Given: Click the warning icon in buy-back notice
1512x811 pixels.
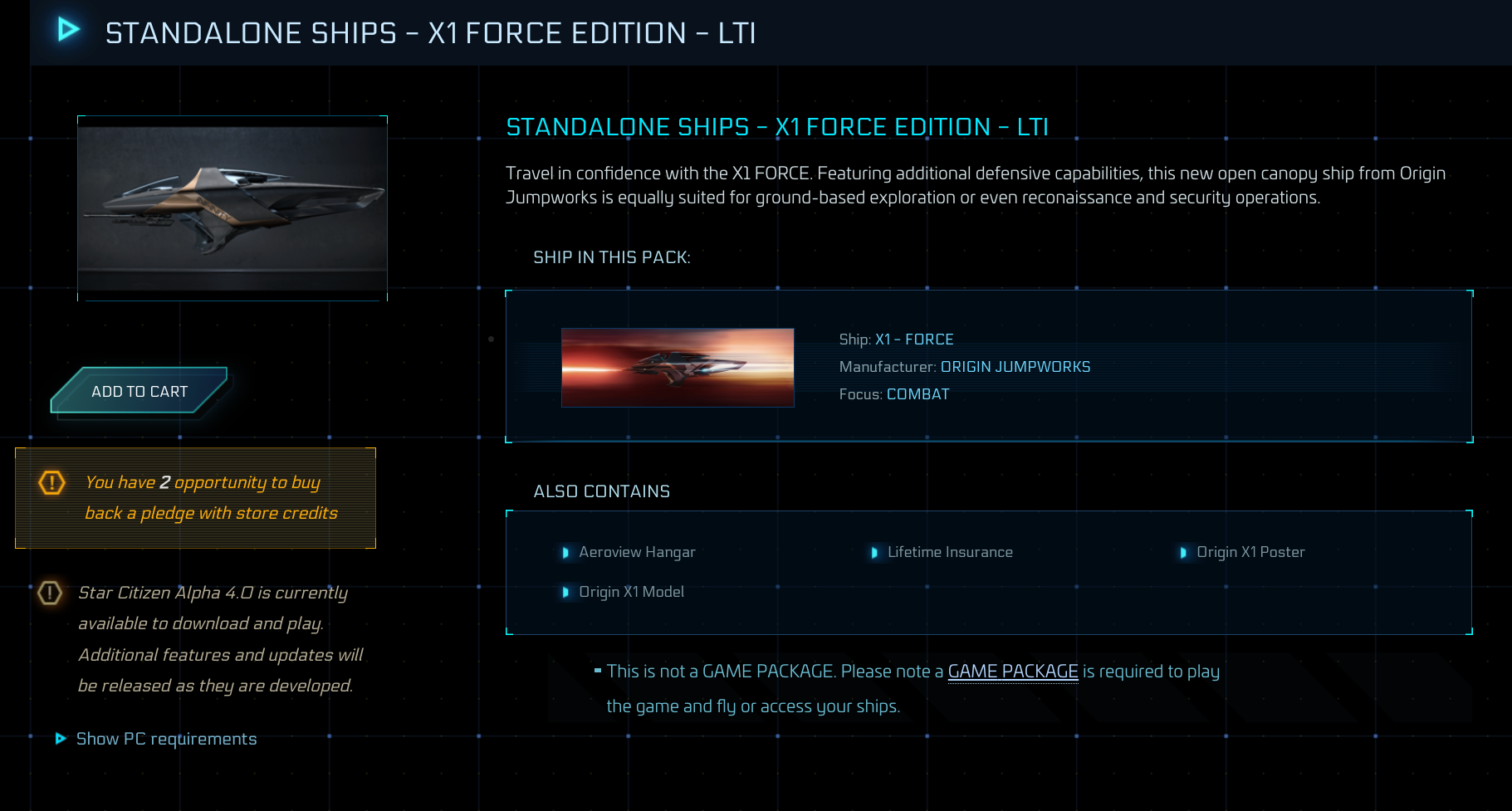Looking at the screenshot, I should (x=51, y=482).
